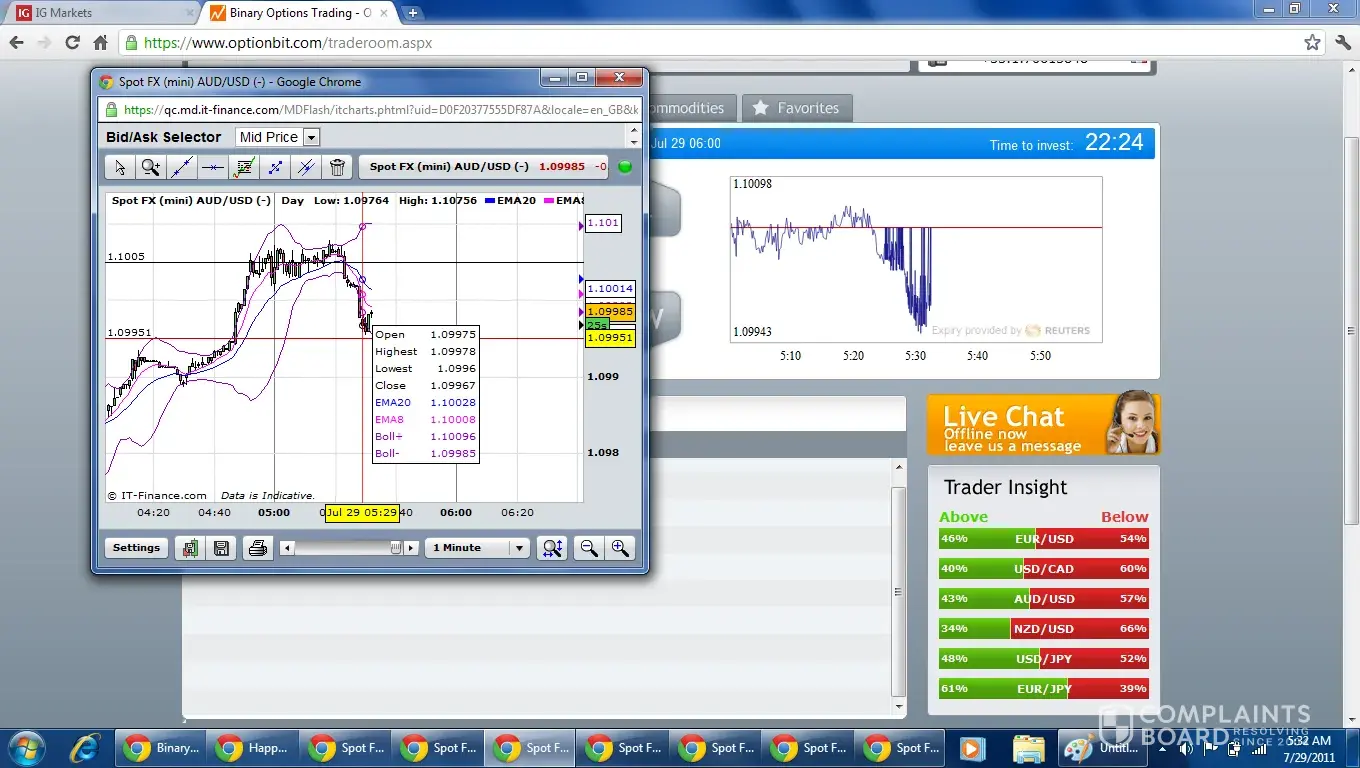
Task: Zoom in the chart with plus magnifier
Action: click(620, 548)
